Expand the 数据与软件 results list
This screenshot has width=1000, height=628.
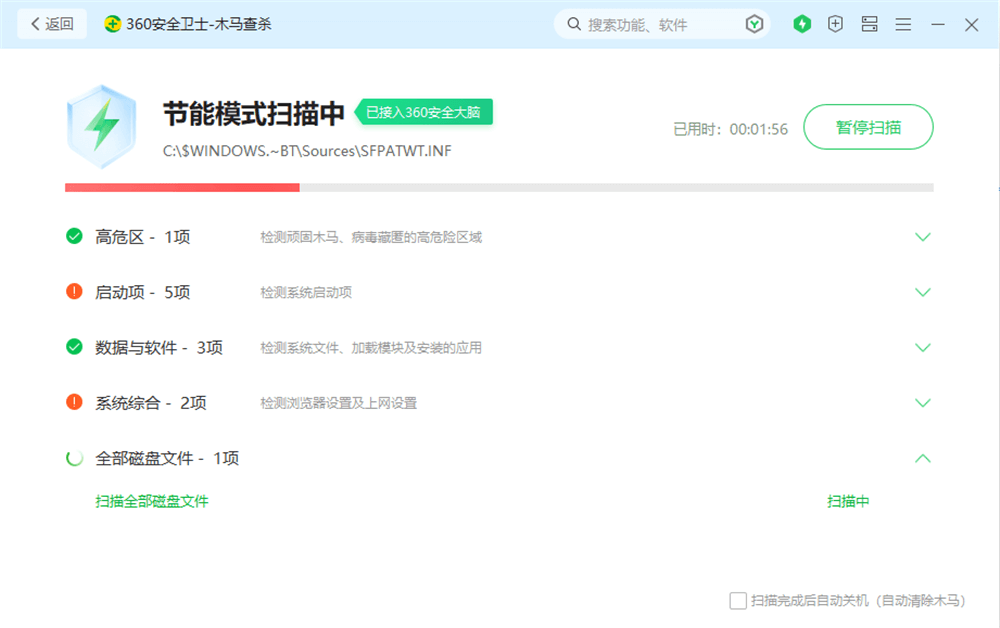coord(922,347)
